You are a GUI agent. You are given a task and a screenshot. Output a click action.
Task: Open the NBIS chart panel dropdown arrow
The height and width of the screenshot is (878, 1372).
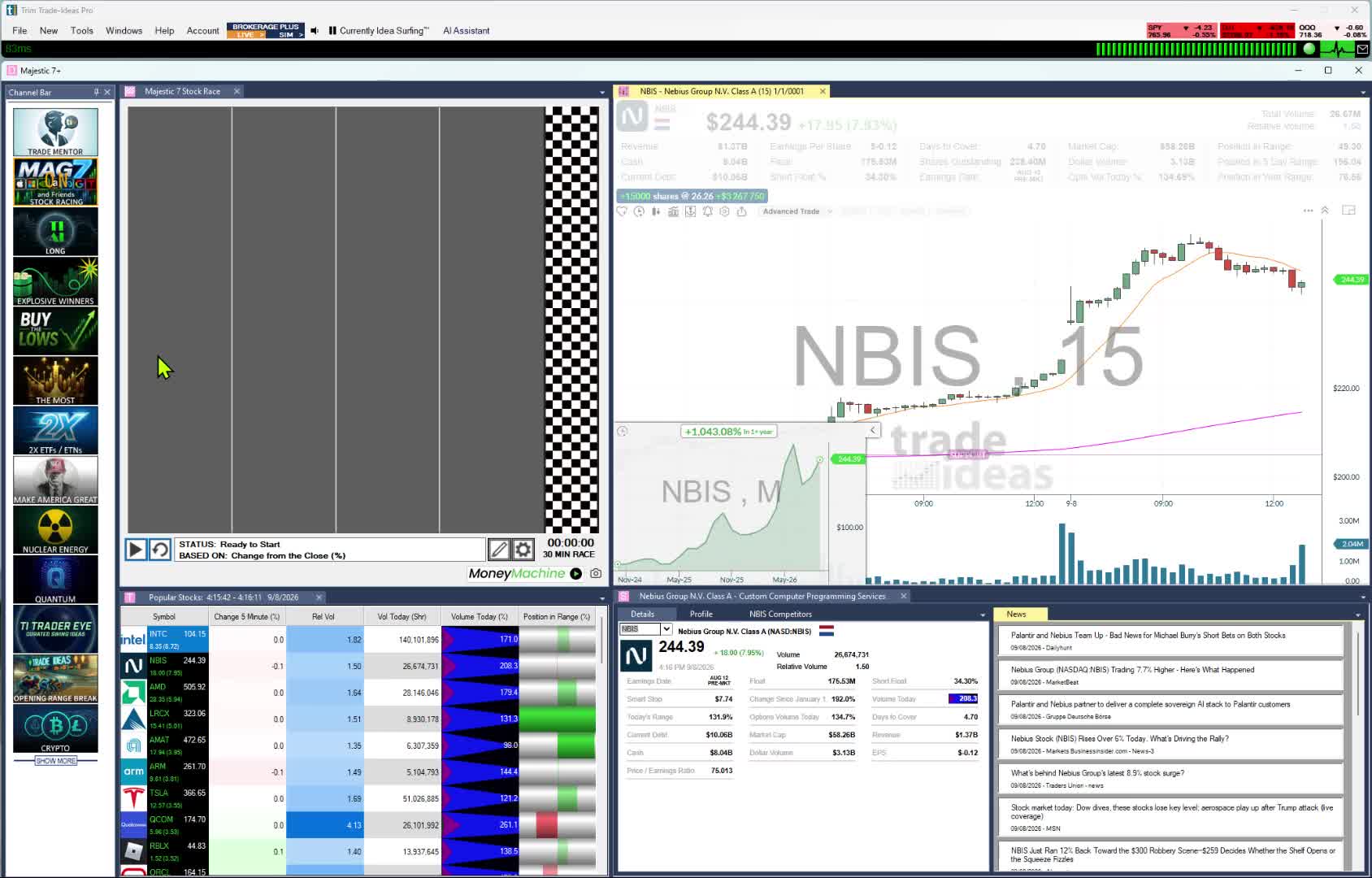(x=1365, y=92)
